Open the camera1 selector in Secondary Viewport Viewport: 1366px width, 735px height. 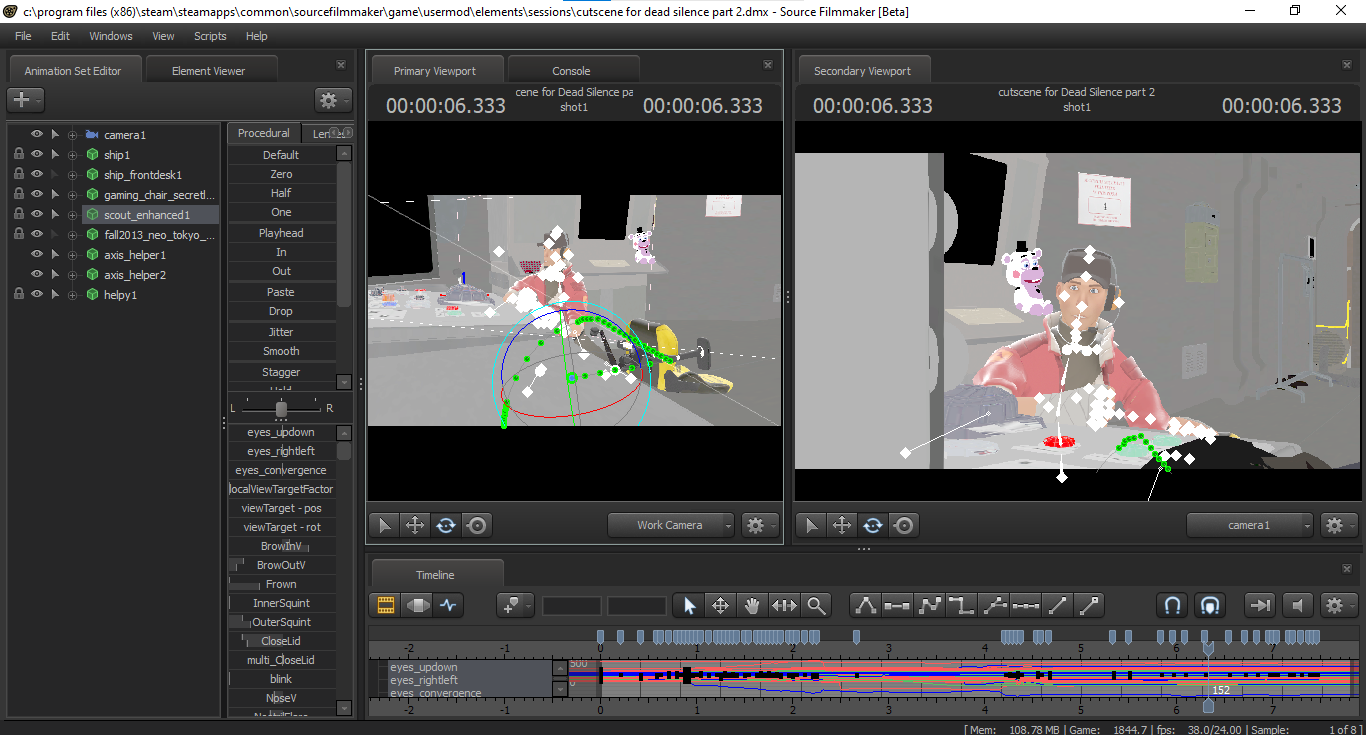pyautogui.click(x=1250, y=525)
